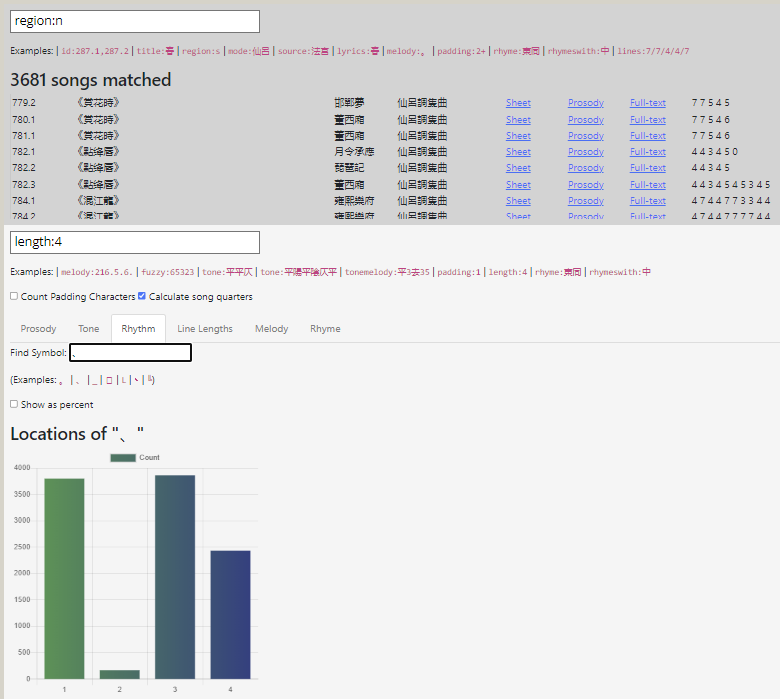Click Sheet link for song 782.3

point(518,185)
